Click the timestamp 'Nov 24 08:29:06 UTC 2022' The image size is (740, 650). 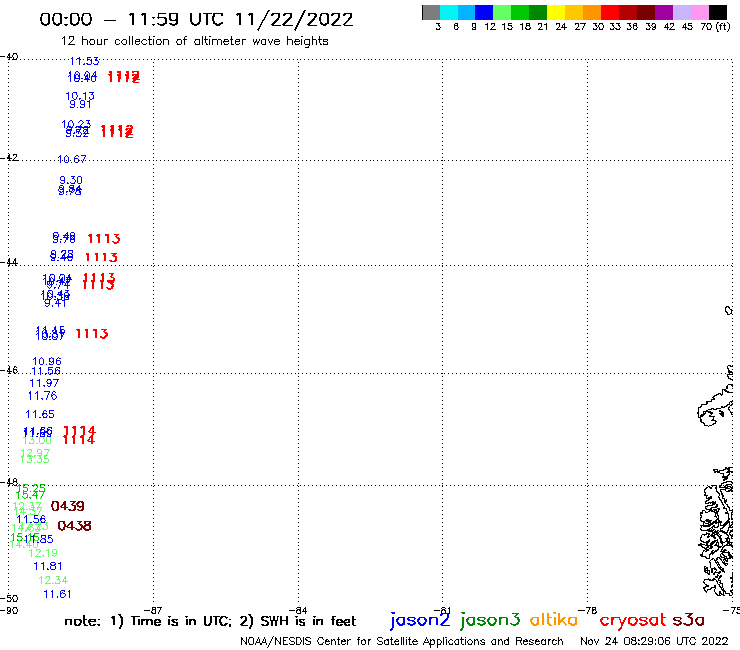654,641
